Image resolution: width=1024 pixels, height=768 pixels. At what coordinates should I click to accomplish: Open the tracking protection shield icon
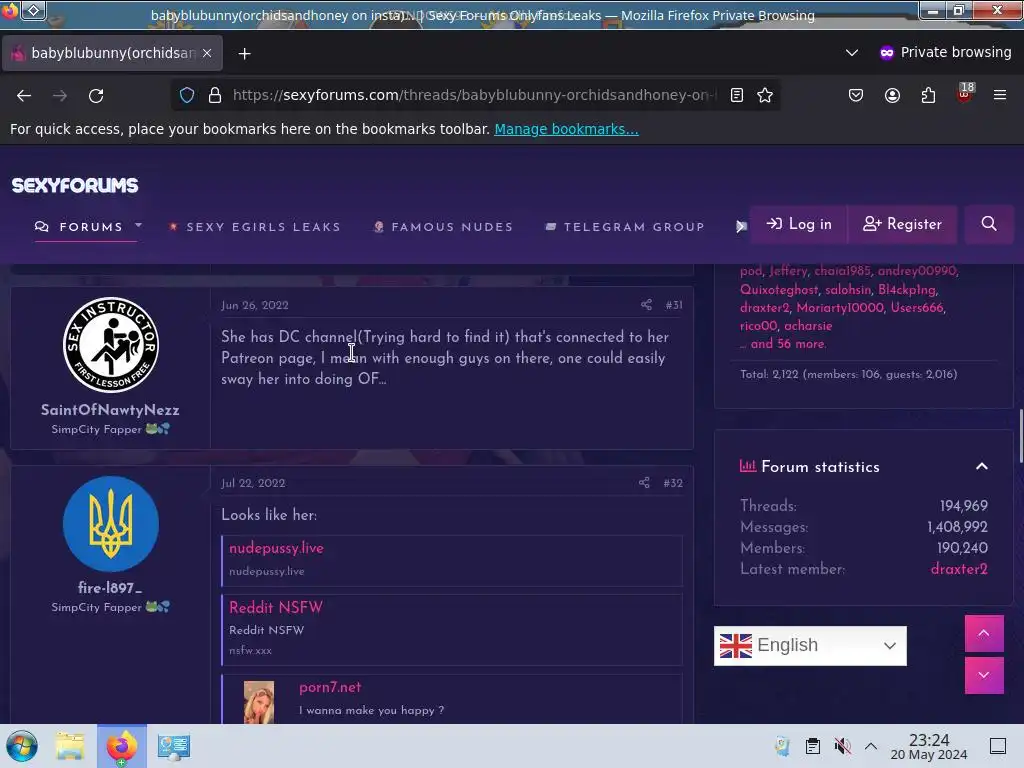[187, 95]
